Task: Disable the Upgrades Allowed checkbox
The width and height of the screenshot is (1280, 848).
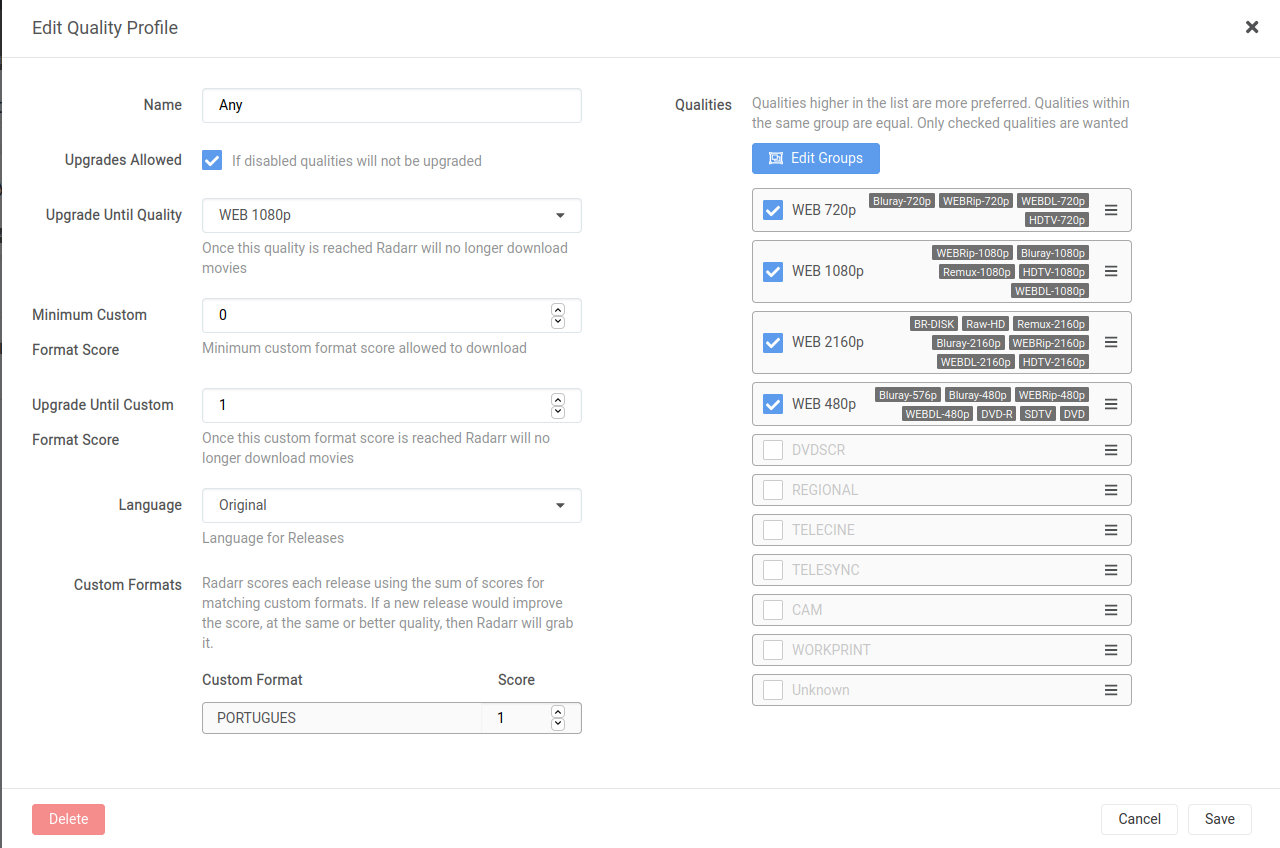Action: [x=211, y=160]
